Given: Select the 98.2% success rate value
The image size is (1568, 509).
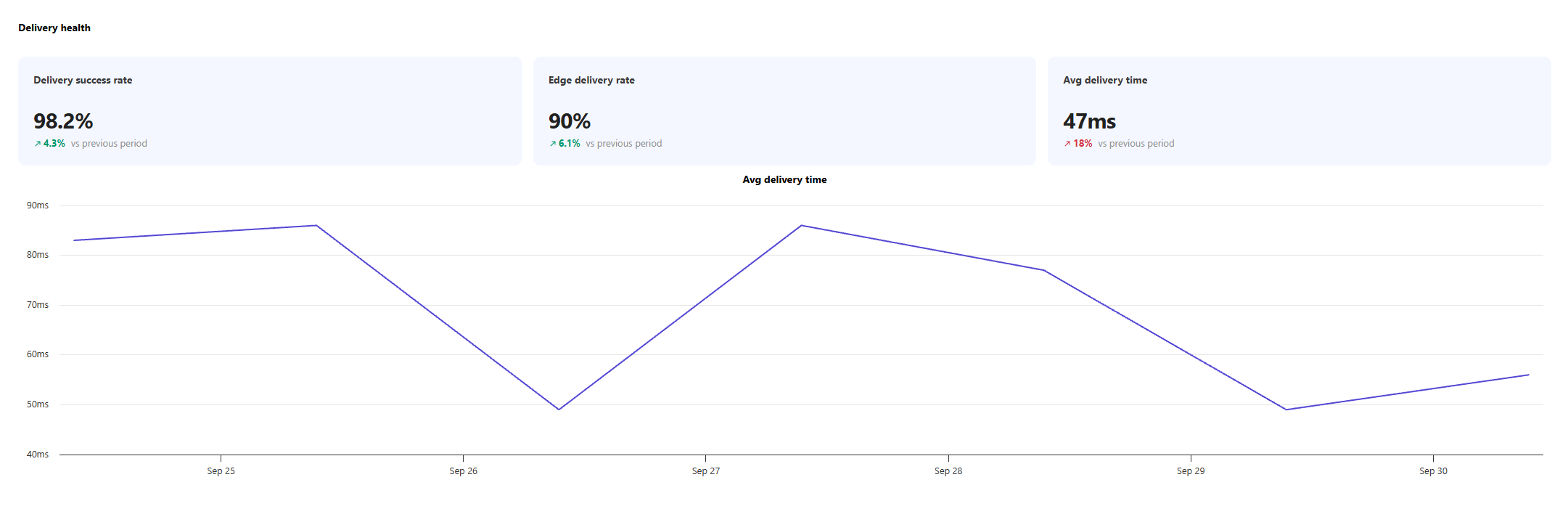Looking at the screenshot, I should pos(63,121).
